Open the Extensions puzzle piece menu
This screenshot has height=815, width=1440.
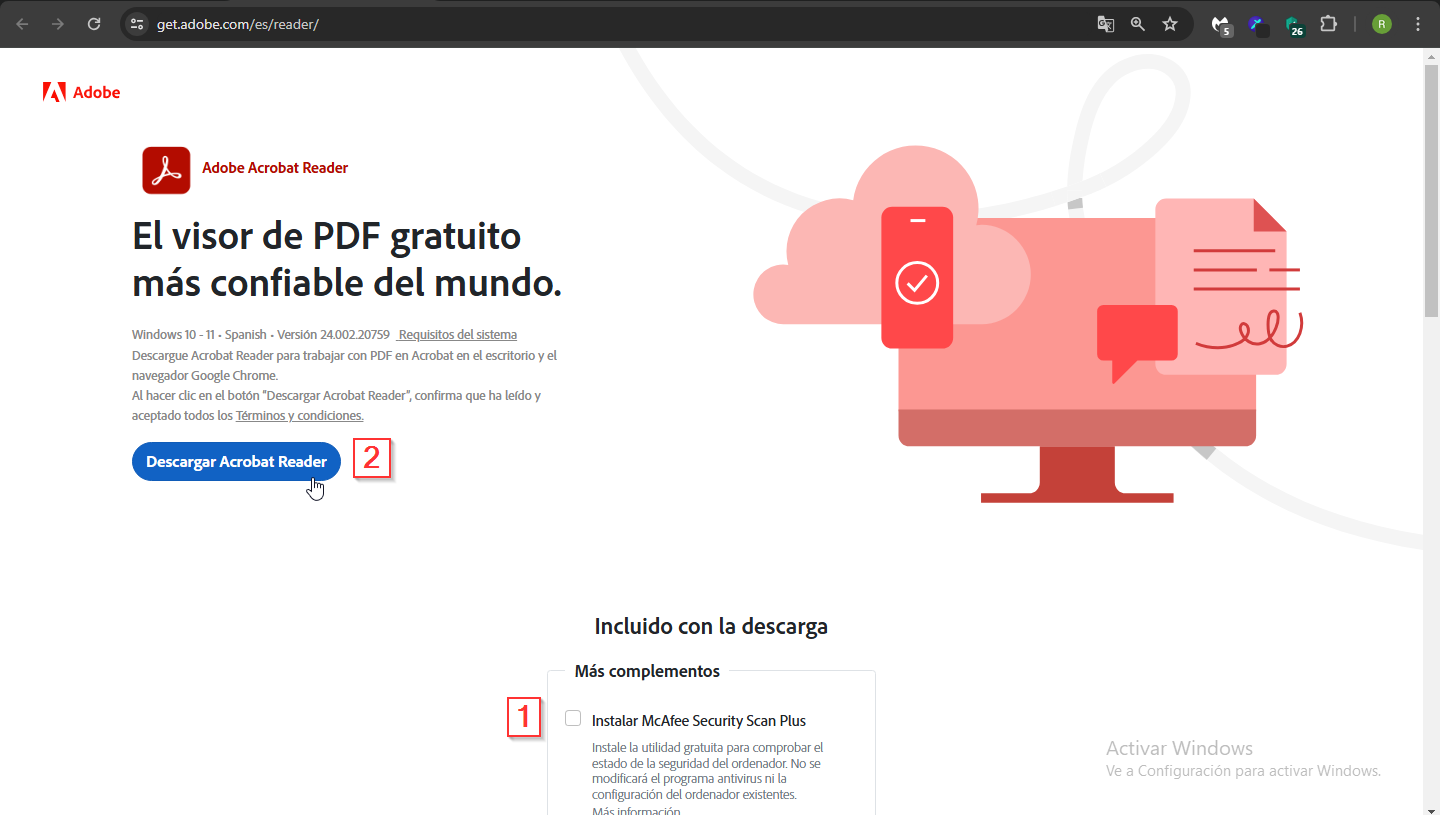tap(1328, 24)
